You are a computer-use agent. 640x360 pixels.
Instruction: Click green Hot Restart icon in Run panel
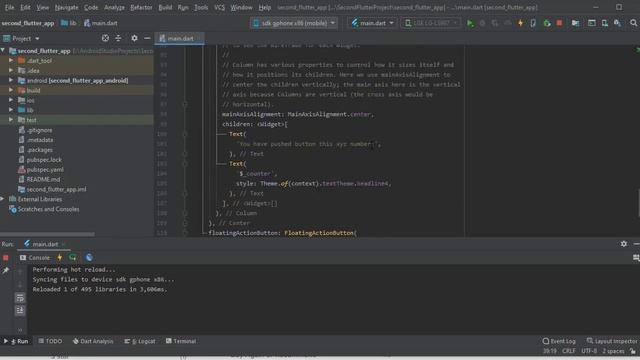tap(73, 258)
